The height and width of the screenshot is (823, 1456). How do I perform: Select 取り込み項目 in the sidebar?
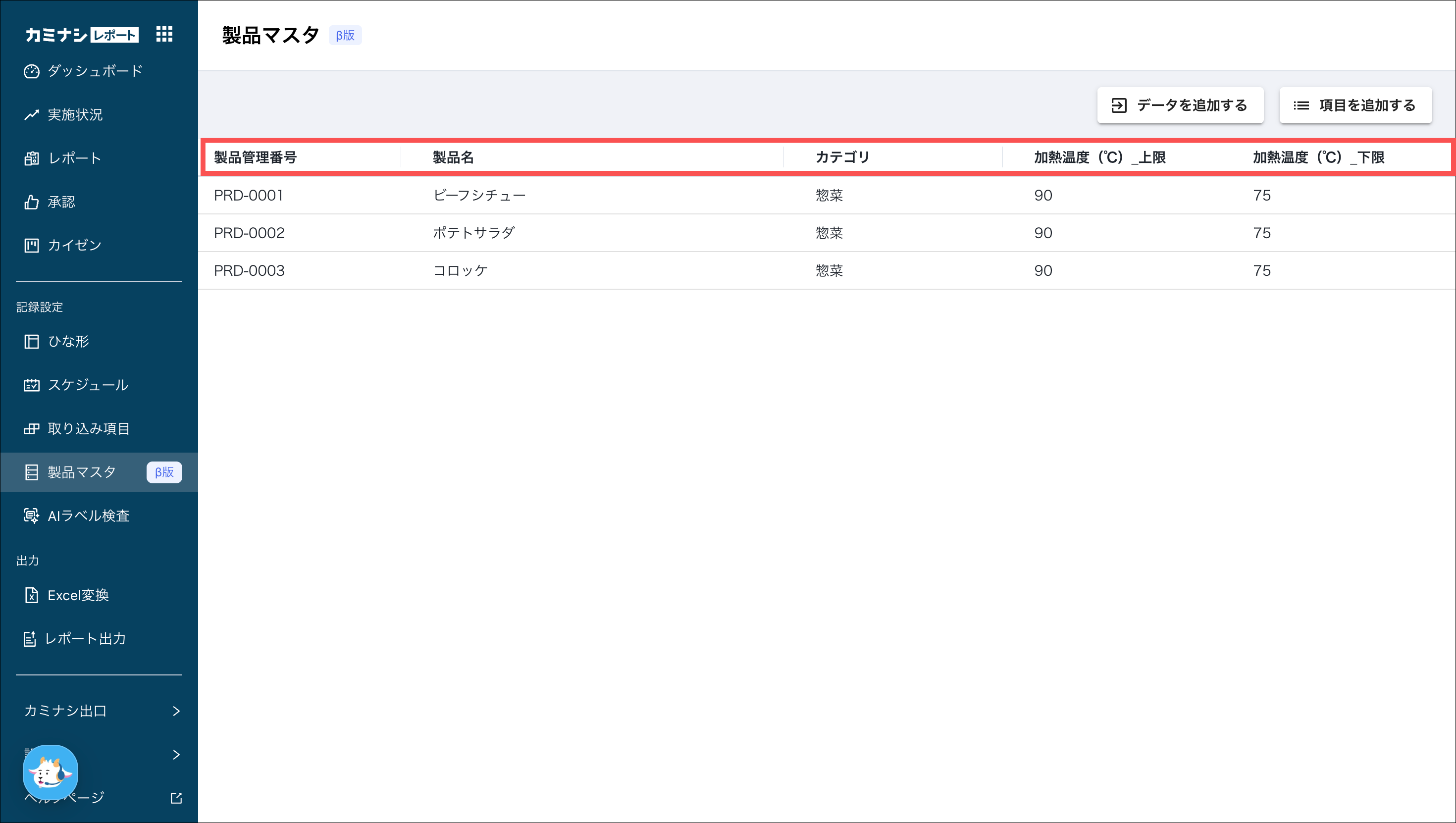[x=89, y=428]
